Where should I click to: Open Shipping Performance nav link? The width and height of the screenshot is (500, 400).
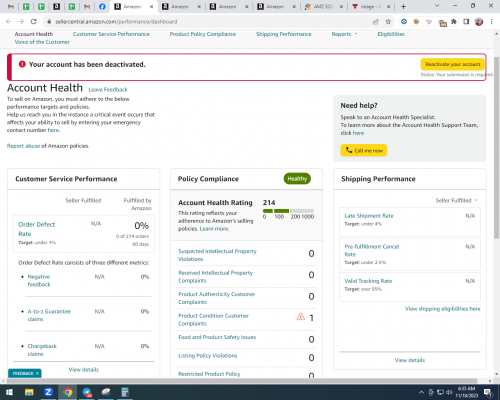coord(284,34)
